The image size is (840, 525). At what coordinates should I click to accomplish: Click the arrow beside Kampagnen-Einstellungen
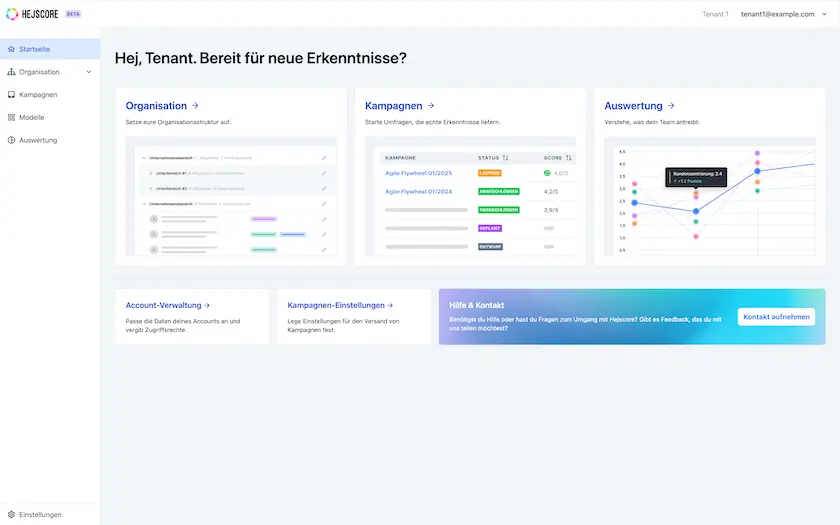tap(390, 305)
